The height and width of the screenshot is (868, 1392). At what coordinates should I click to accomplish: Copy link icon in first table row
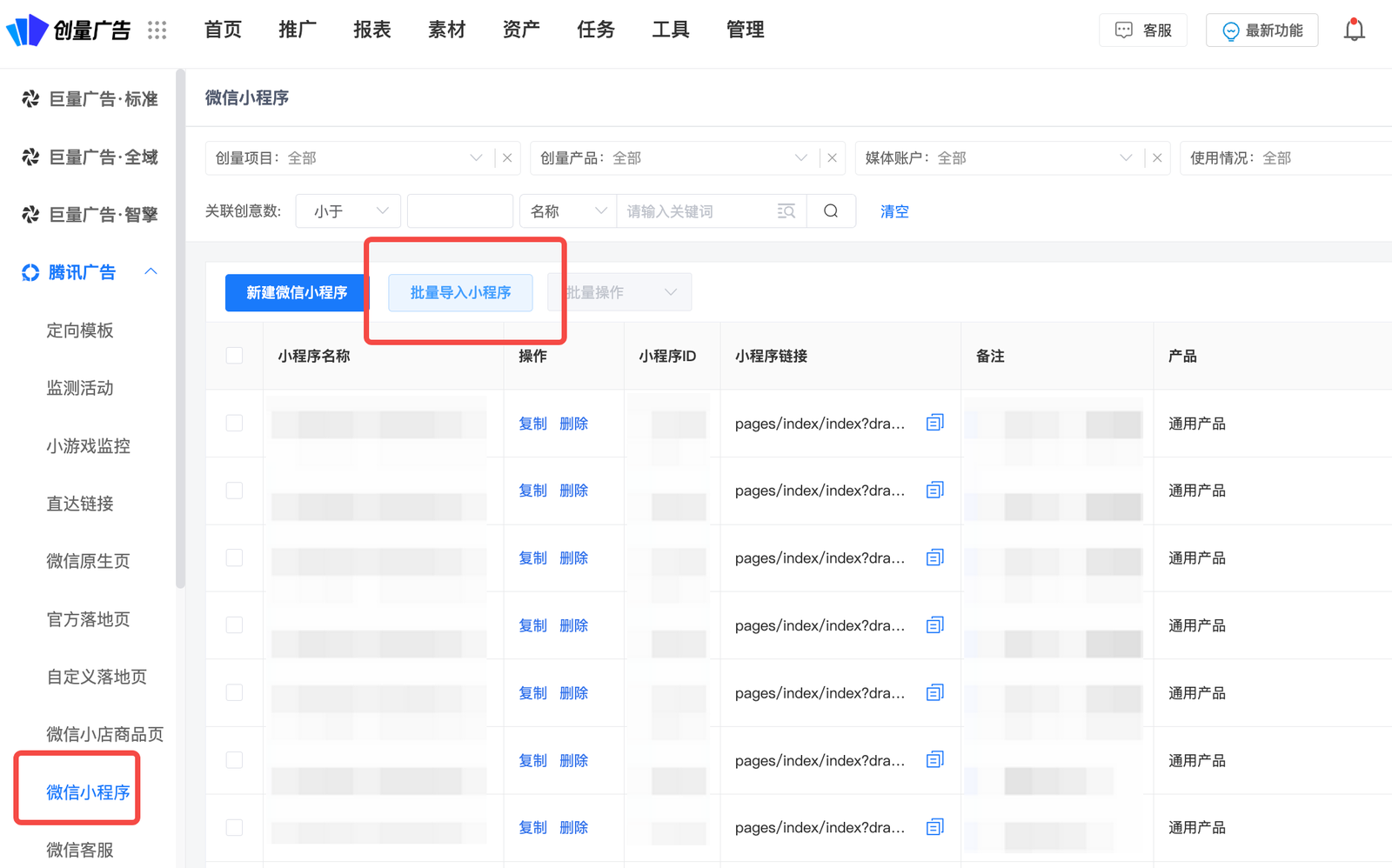pyautogui.click(x=934, y=423)
